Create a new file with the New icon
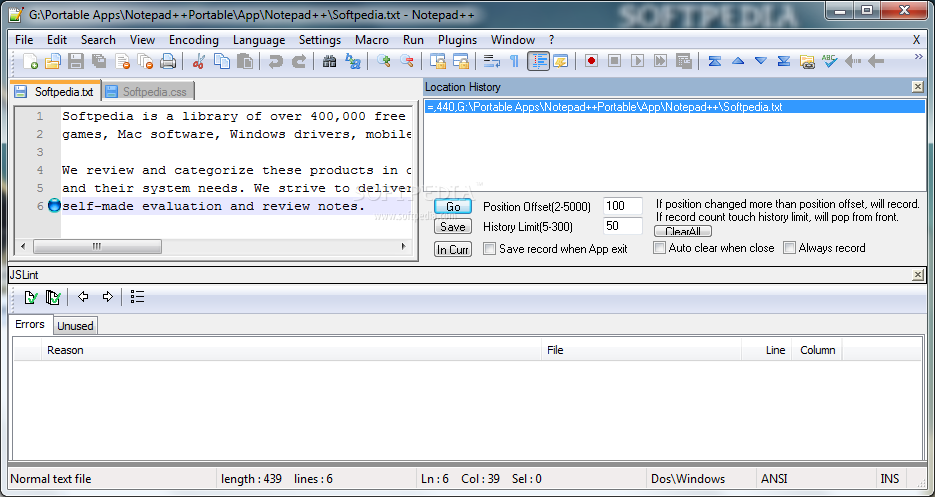The width and height of the screenshot is (935, 497). pos(30,61)
